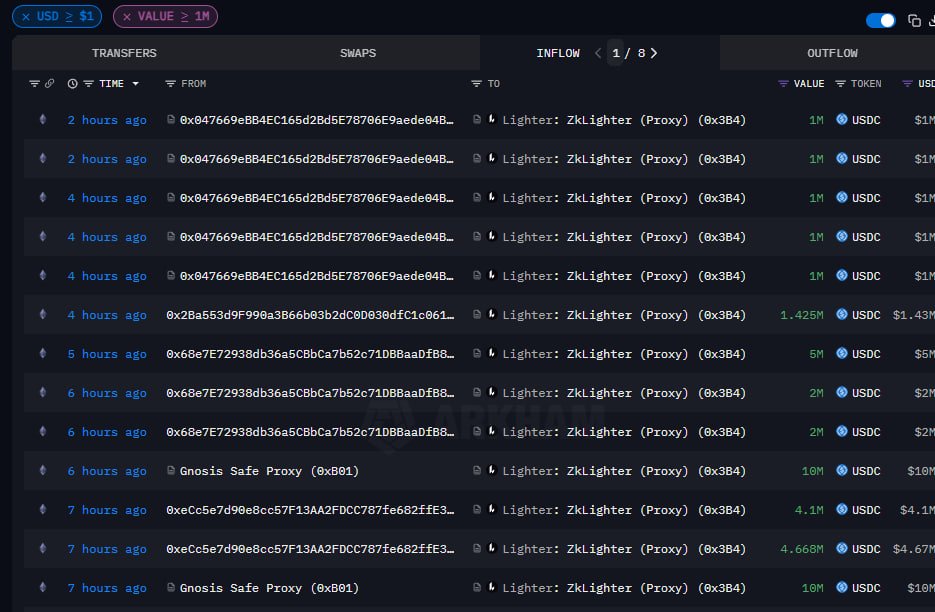Go to previous inflow page chevron

pos(597,52)
